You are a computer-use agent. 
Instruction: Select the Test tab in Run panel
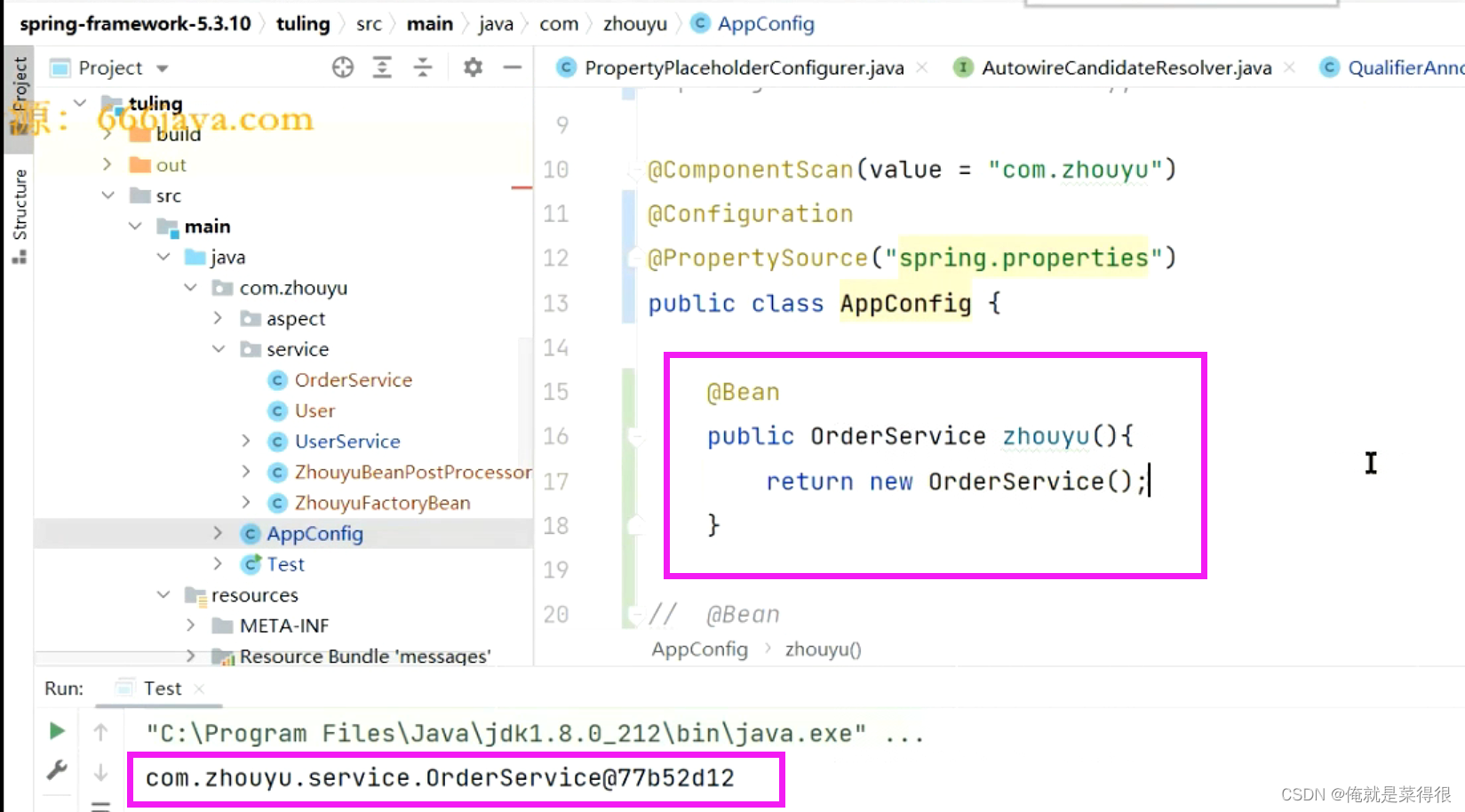click(x=163, y=689)
